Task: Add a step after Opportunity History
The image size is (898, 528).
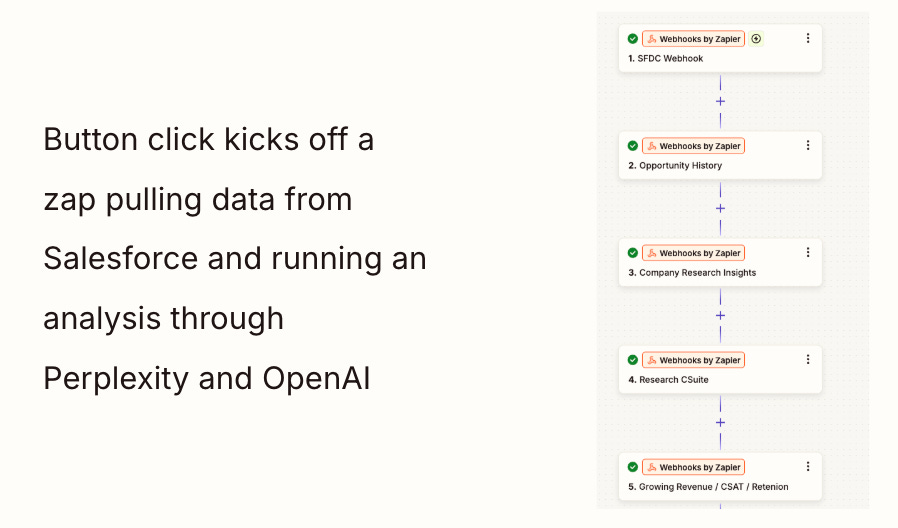Action: pos(720,208)
